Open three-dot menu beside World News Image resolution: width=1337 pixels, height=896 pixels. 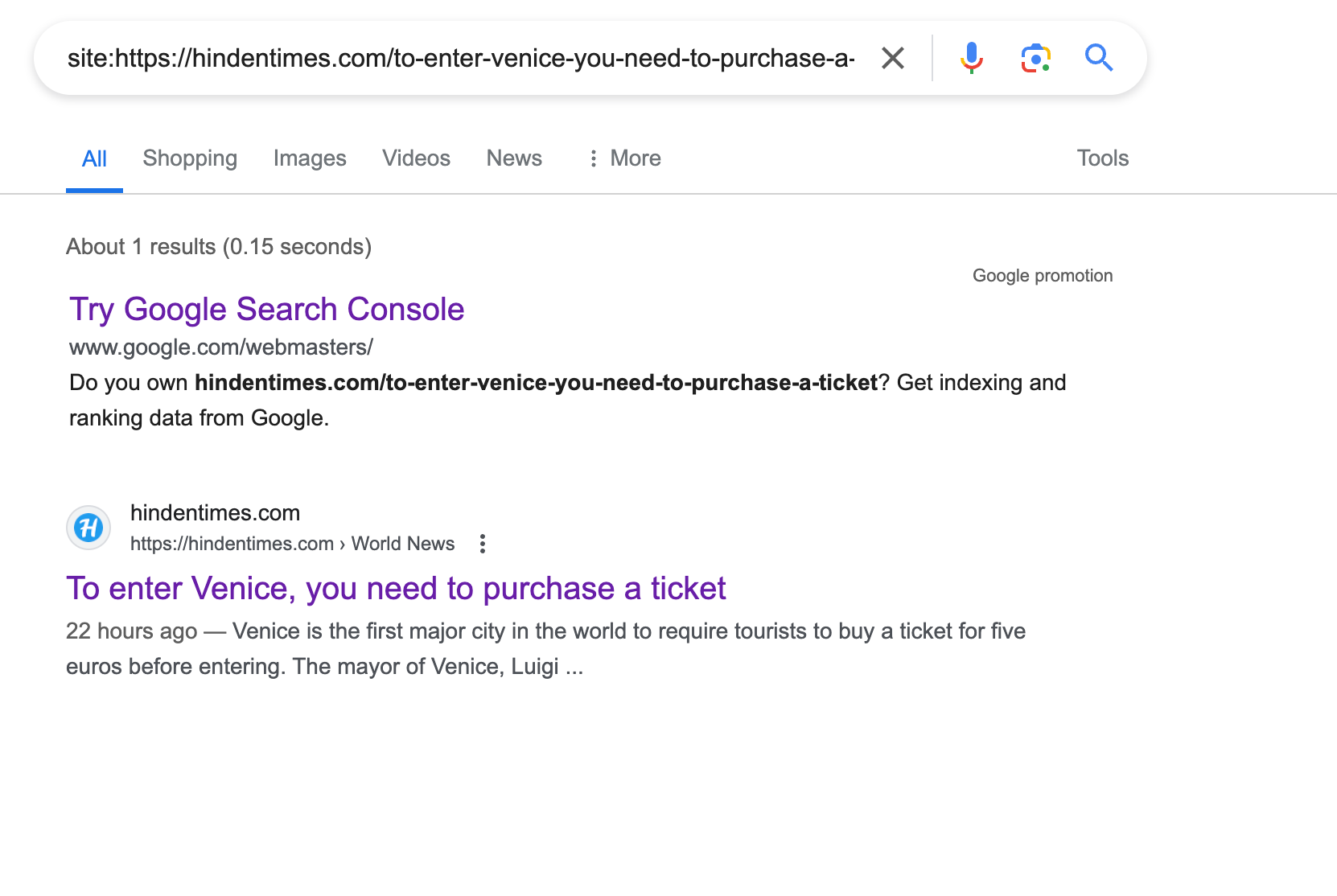point(483,544)
